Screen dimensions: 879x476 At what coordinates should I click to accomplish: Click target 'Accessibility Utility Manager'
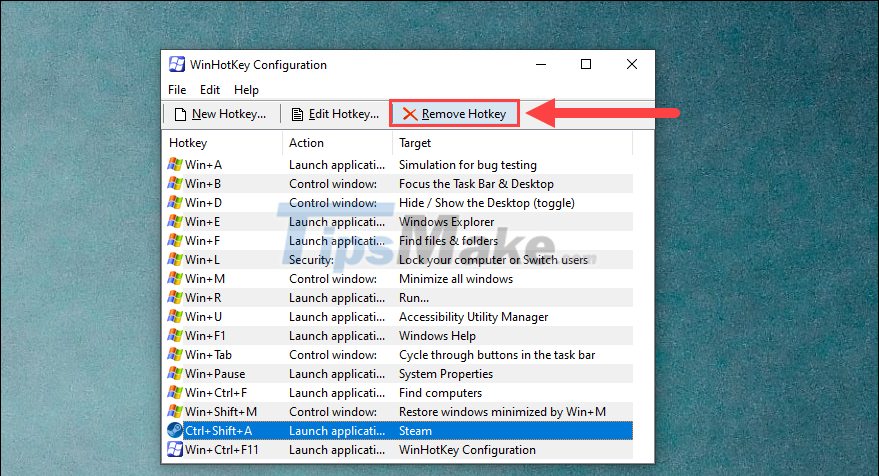click(473, 317)
